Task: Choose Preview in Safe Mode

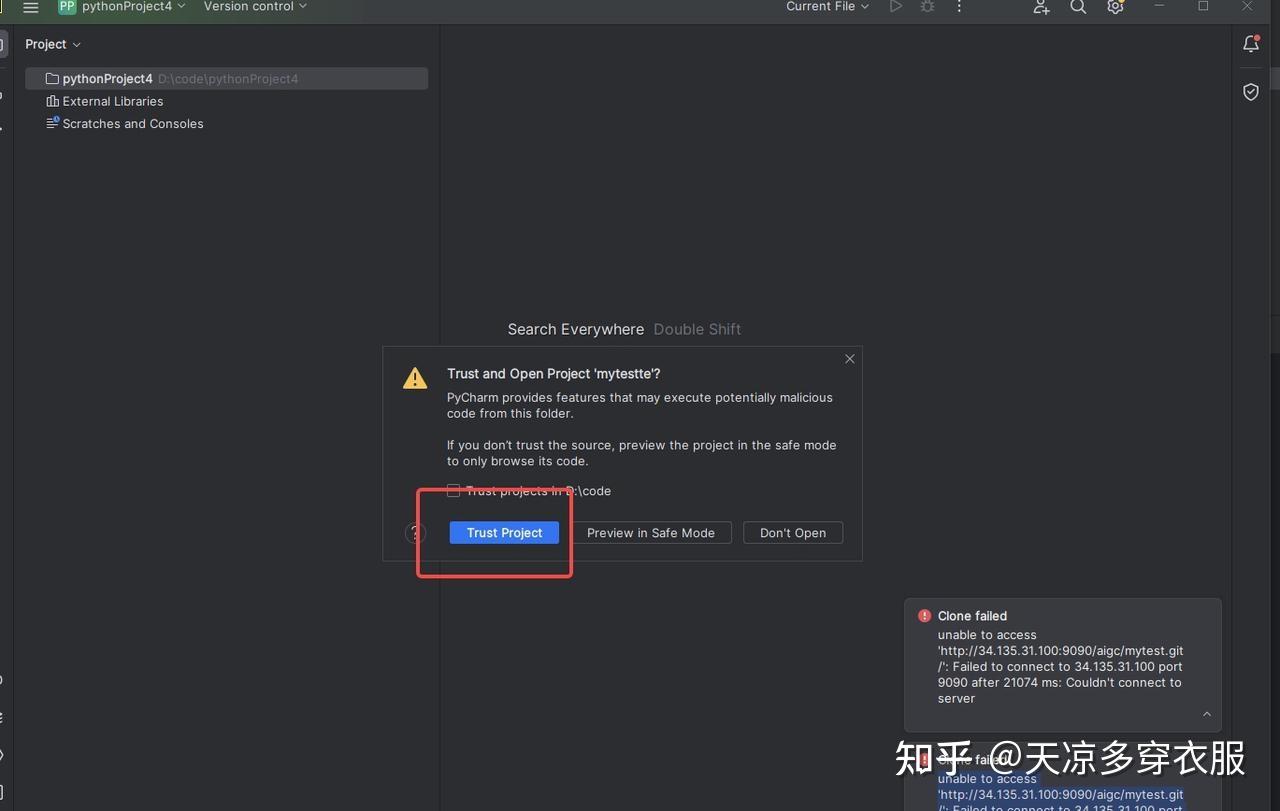Action: pos(651,532)
